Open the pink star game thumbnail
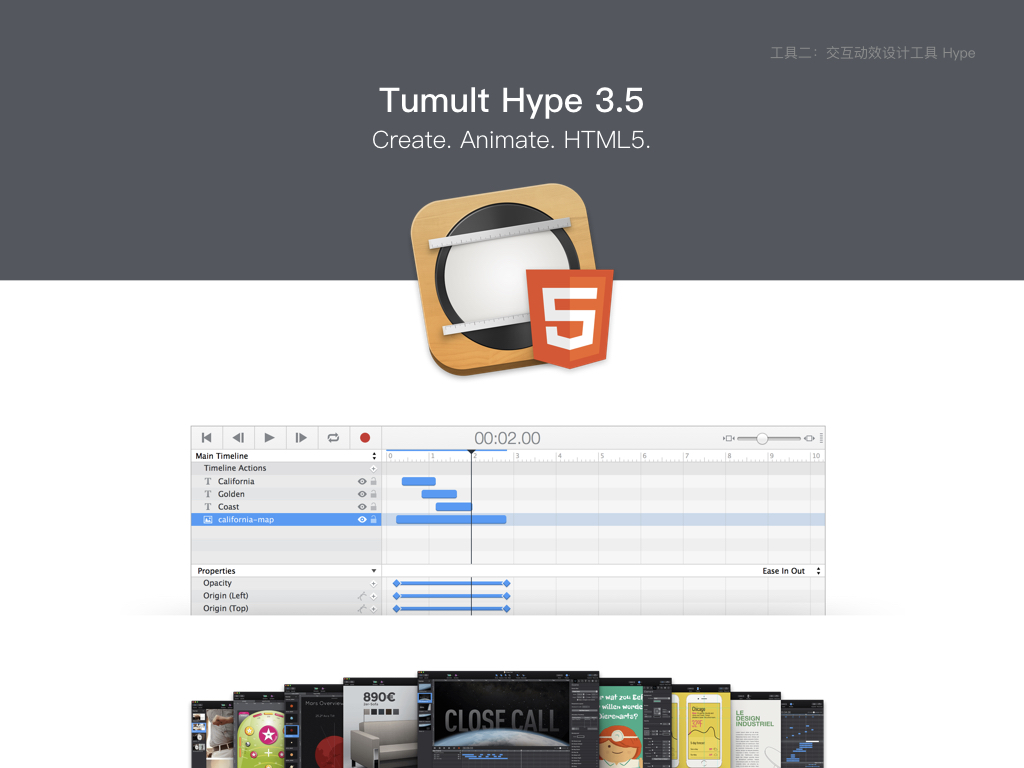Screen dimensions: 1024x768 click(259, 730)
